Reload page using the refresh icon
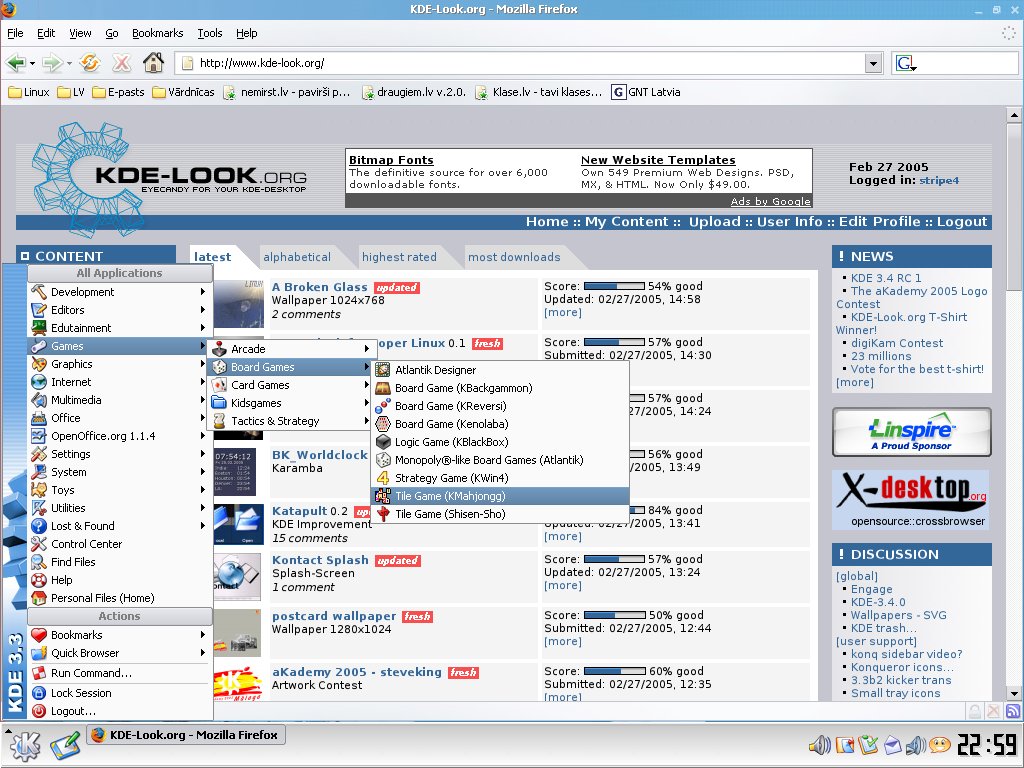Screen dimensions: 1024x768 click(89, 63)
